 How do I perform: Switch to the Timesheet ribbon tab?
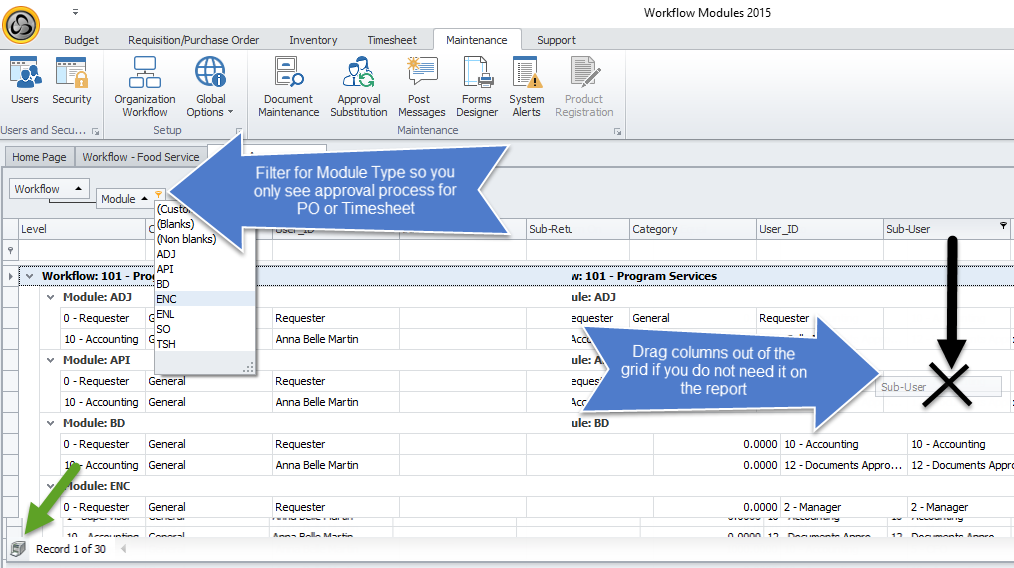392,40
